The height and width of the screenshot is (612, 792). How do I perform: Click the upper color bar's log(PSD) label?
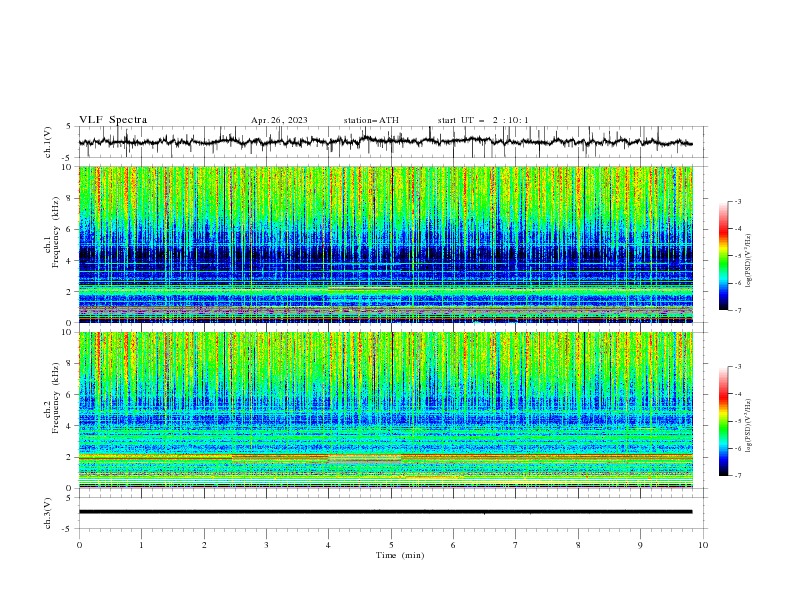(x=748, y=261)
